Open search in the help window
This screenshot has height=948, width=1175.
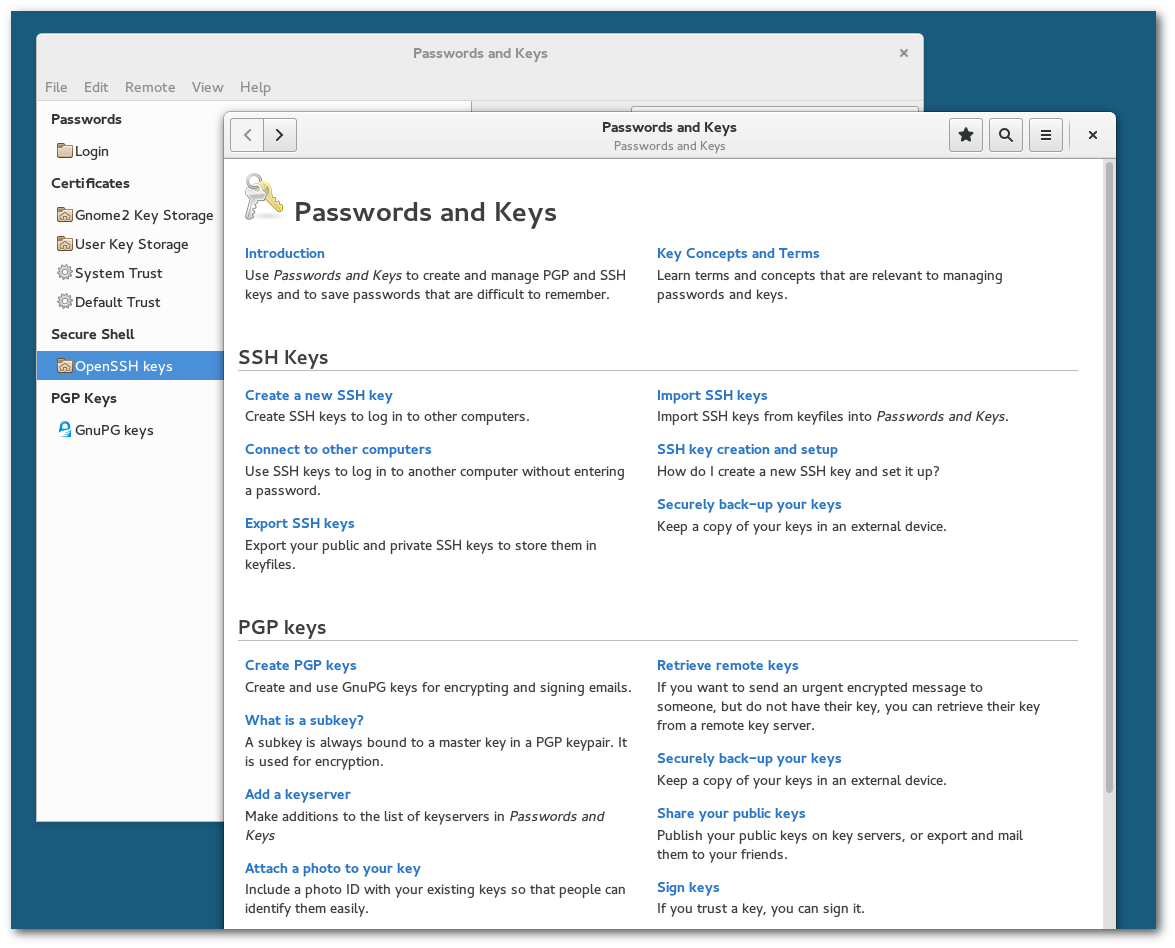[x=1005, y=134]
